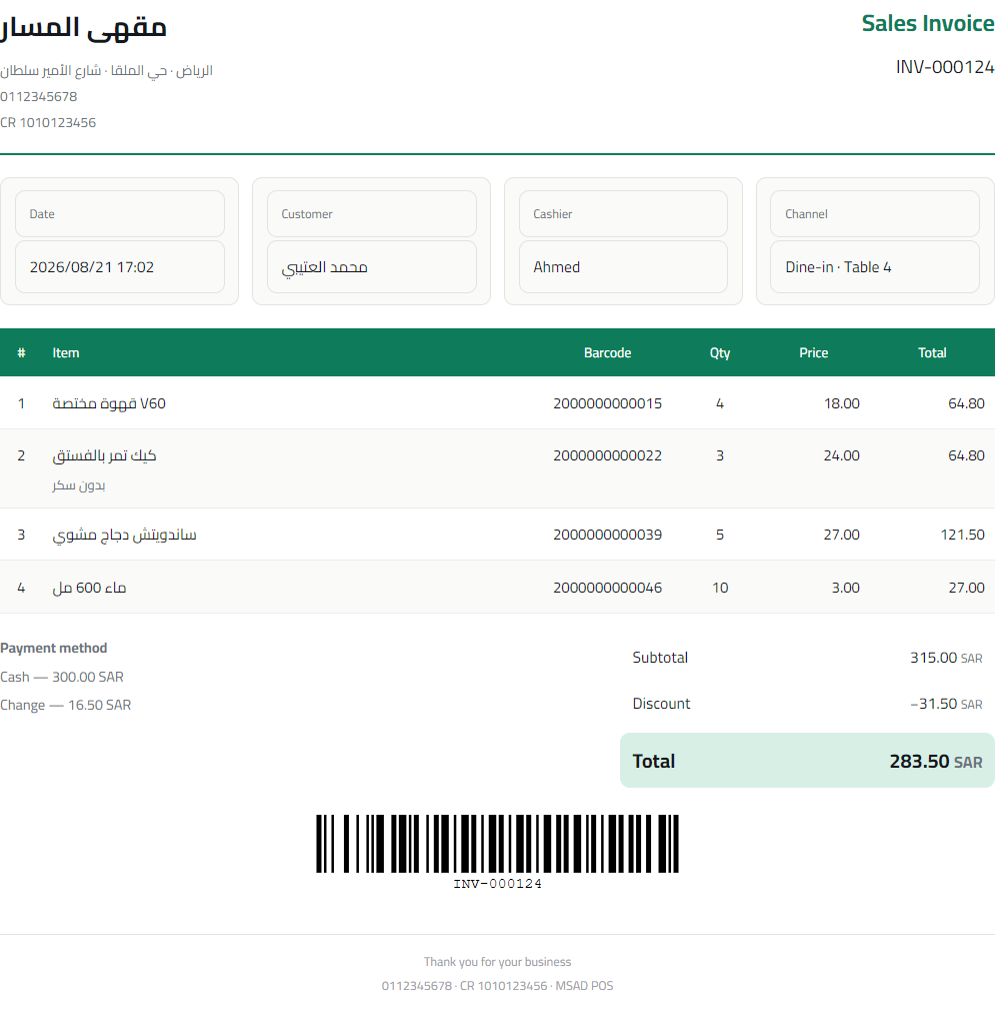
Task: Click the Barcode column header
Action: pos(607,353)
